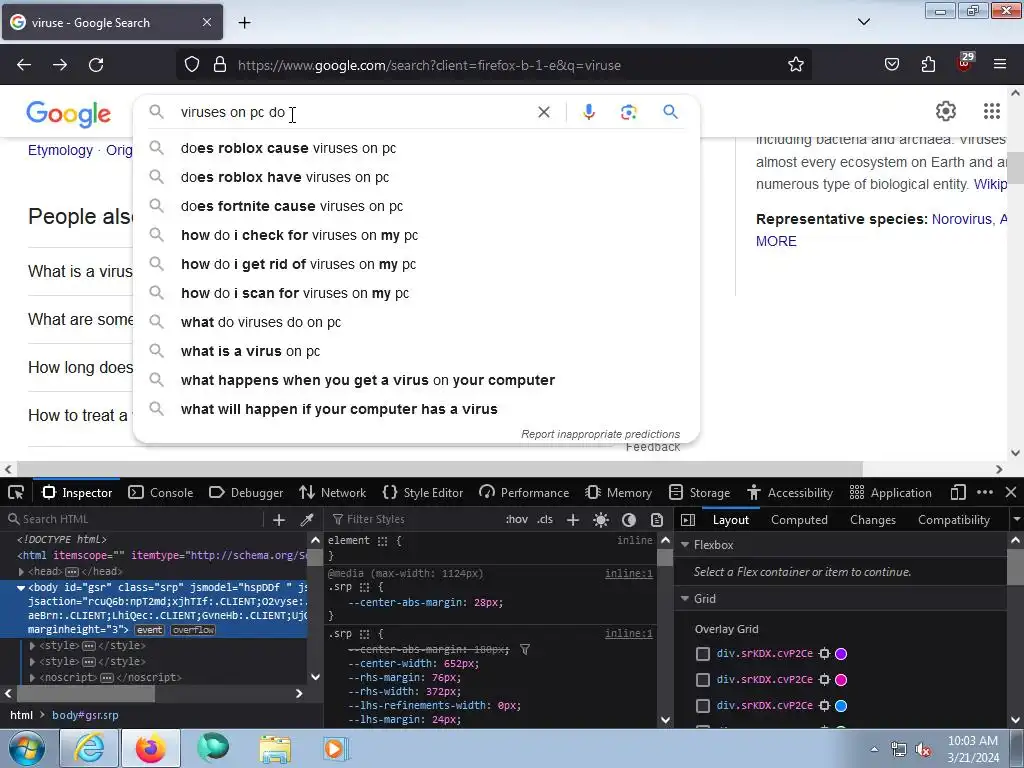Clear the Google search box with X
The width and height of the screenshot is (1024, 768).
pyautogui.click(x=543, y=112)
